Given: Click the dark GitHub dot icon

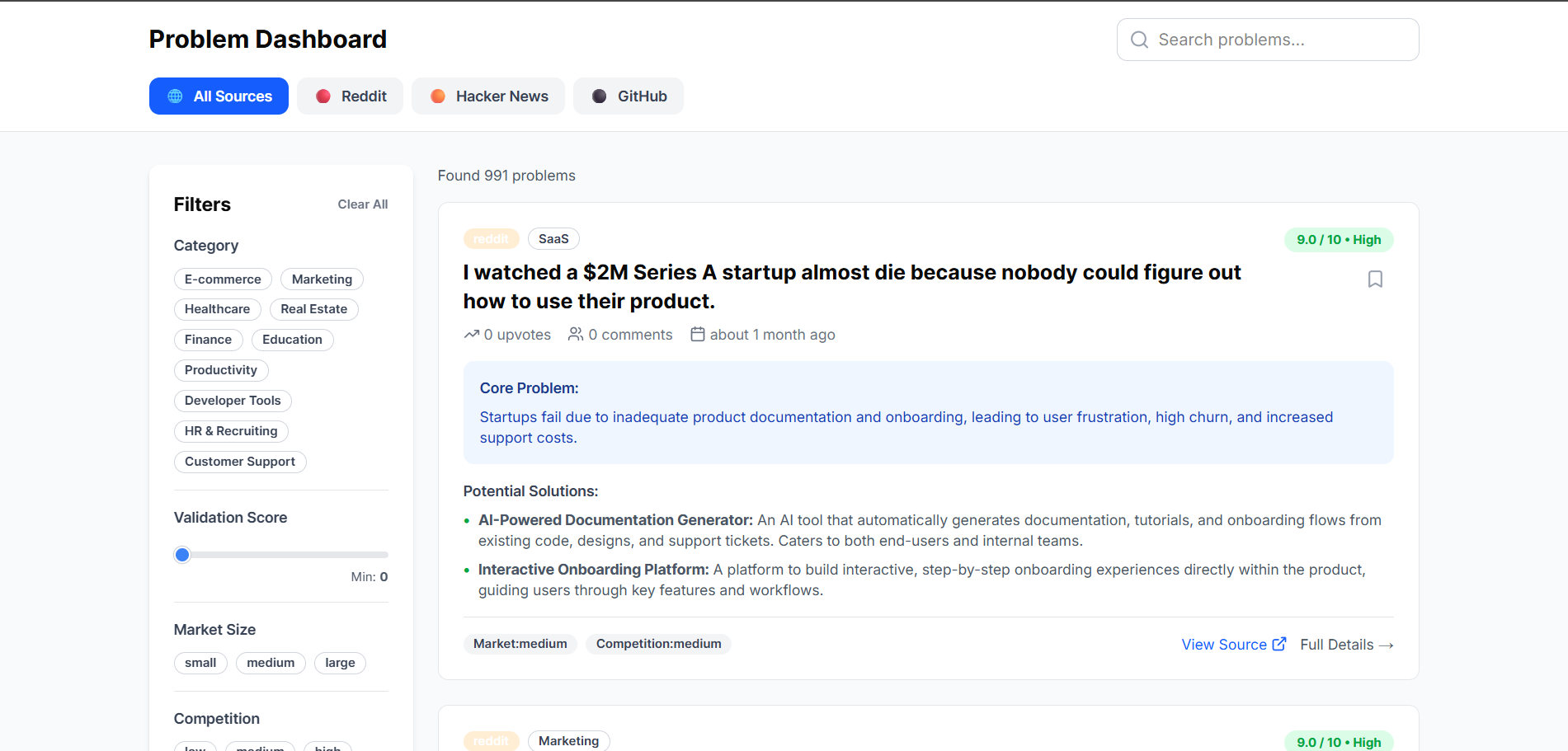Looking at the screenshot, I should 600,96.
